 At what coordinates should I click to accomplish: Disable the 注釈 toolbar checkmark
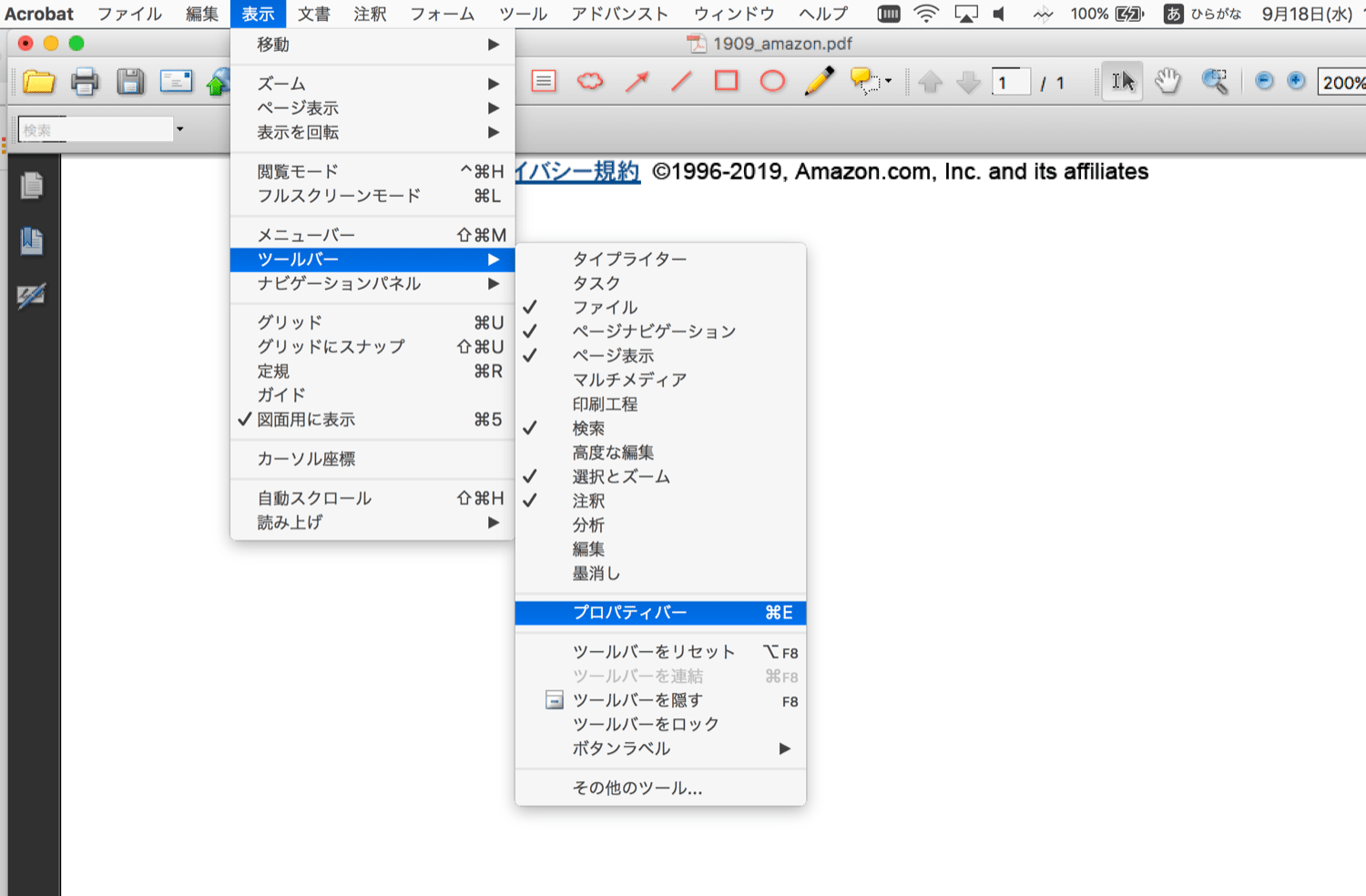click(590, 501)
